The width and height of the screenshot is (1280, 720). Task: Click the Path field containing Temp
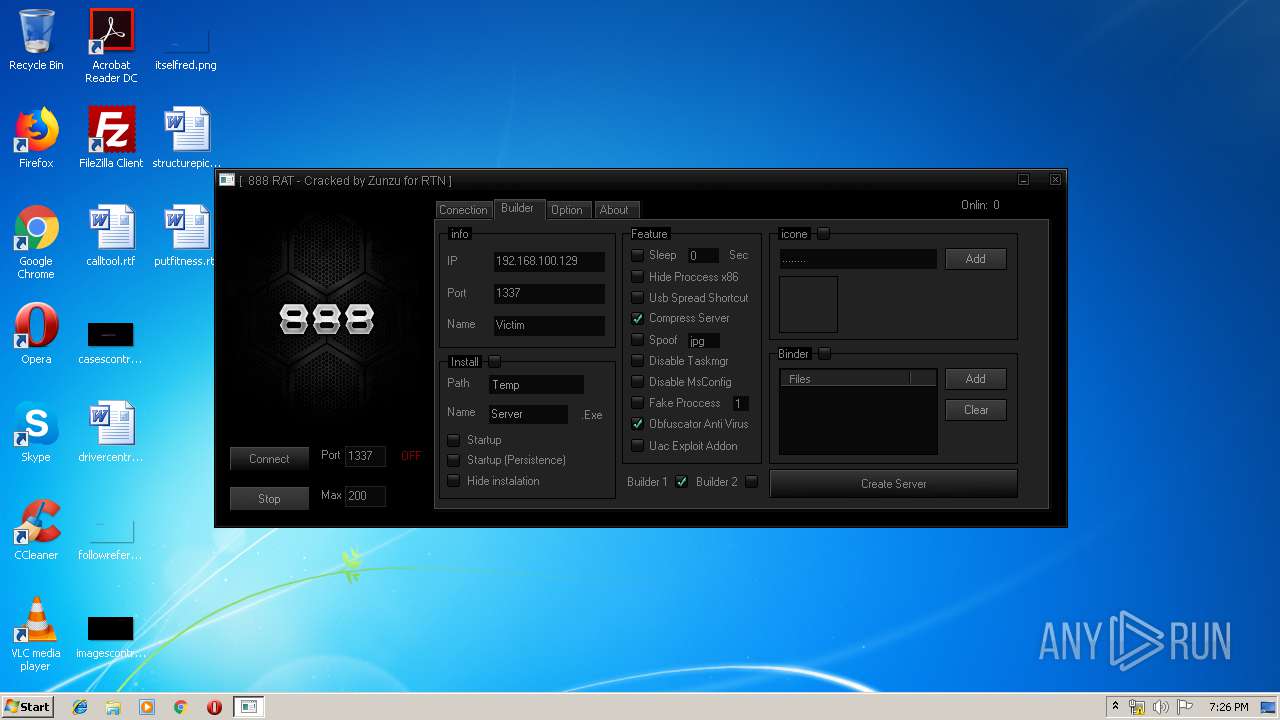point(536,385)
